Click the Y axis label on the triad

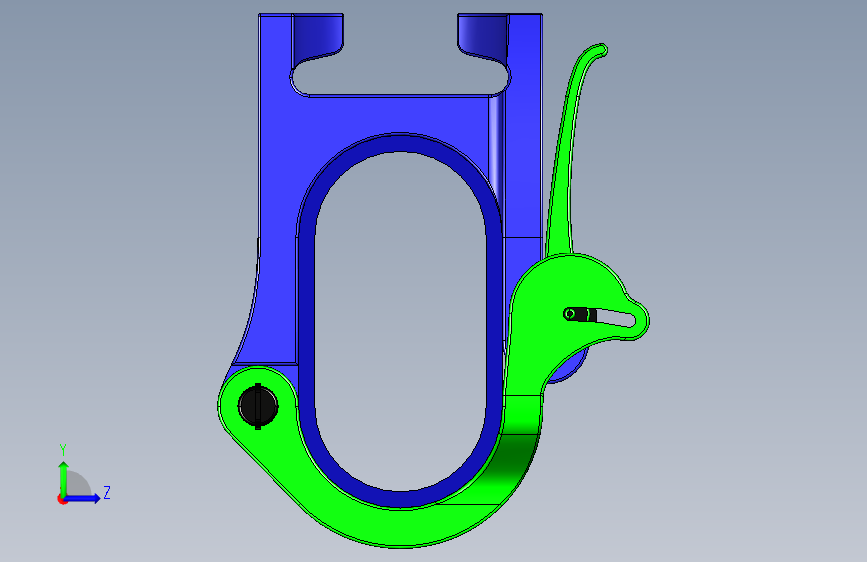coord(63,450)
